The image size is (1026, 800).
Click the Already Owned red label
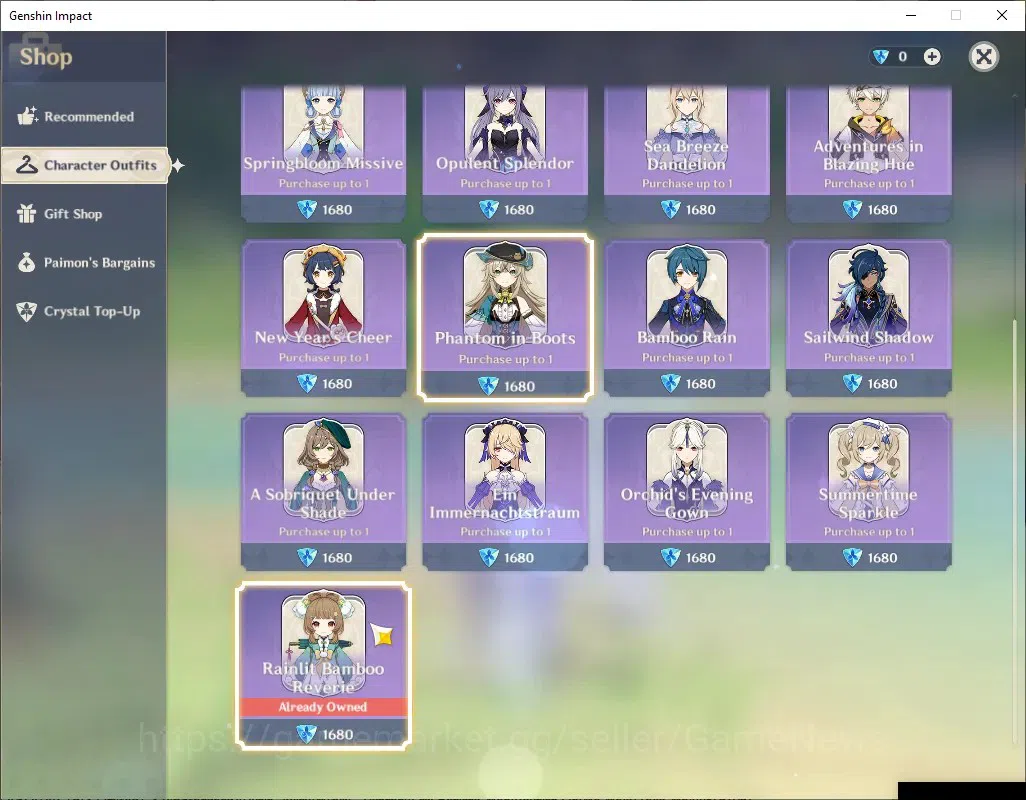pos(323,707)
